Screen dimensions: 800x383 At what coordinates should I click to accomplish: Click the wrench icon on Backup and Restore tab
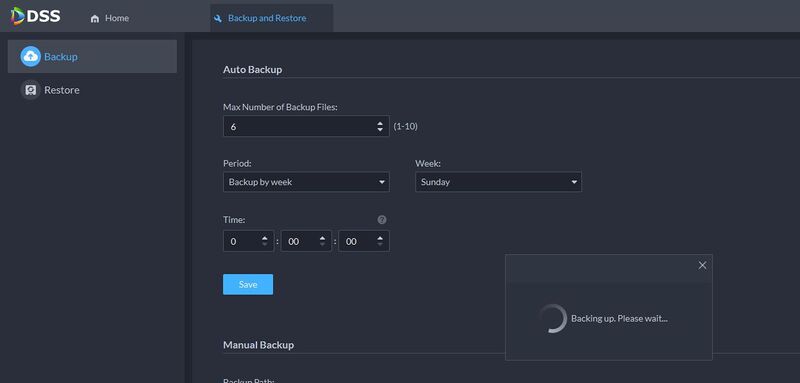tap(218, 18)
